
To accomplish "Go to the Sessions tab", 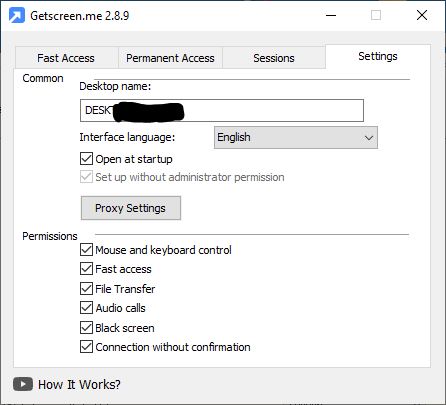I will click(274, 58).
